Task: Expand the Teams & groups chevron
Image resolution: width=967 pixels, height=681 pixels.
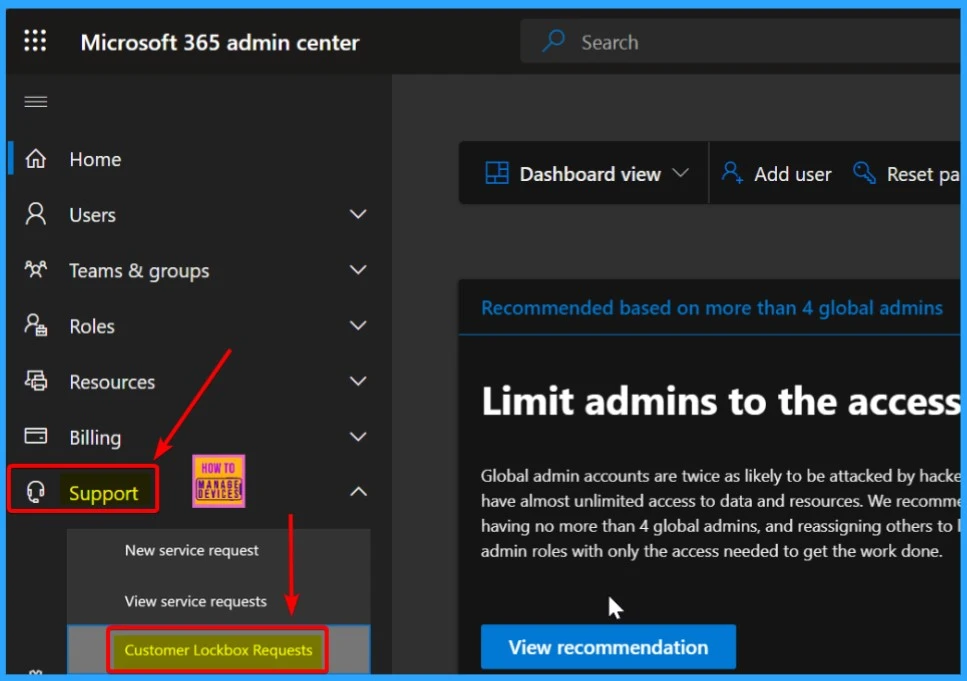Action: (358, 270)
